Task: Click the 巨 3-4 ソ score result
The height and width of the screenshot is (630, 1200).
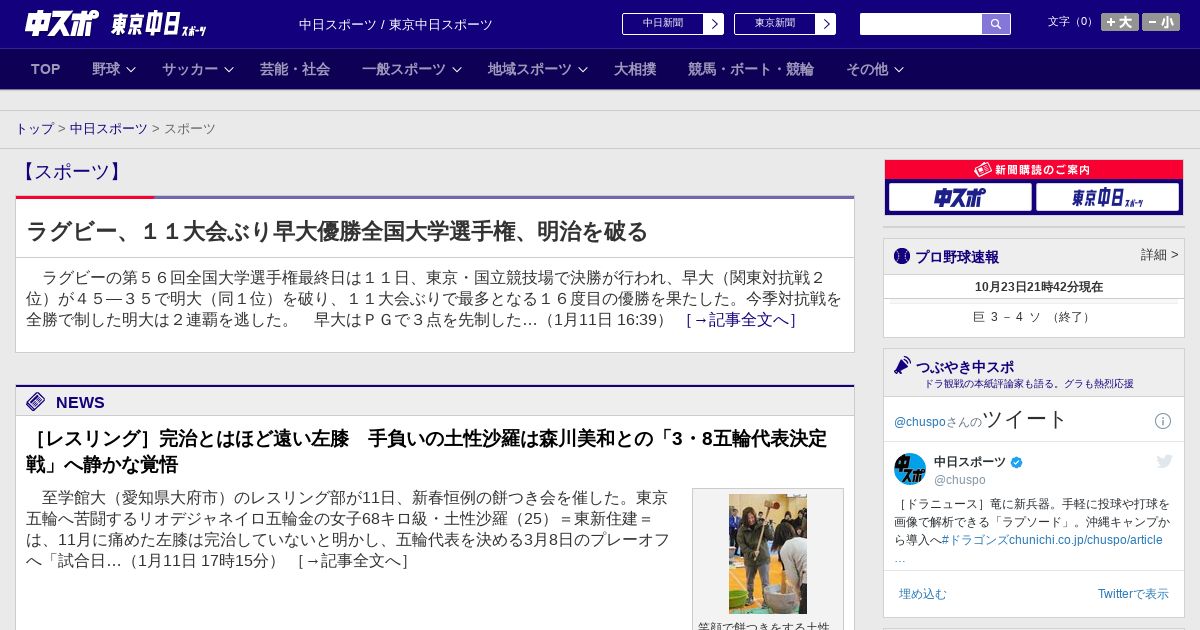Action: 1033,317
